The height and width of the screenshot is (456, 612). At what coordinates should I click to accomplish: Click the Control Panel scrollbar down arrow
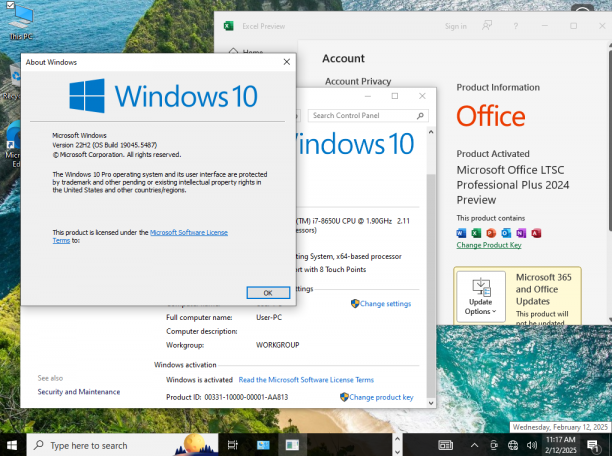[x=431, y=403]
